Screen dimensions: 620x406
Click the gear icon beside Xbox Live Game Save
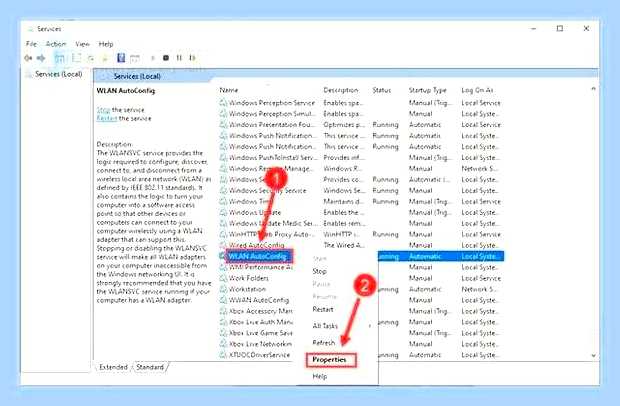tap(223, 333)
